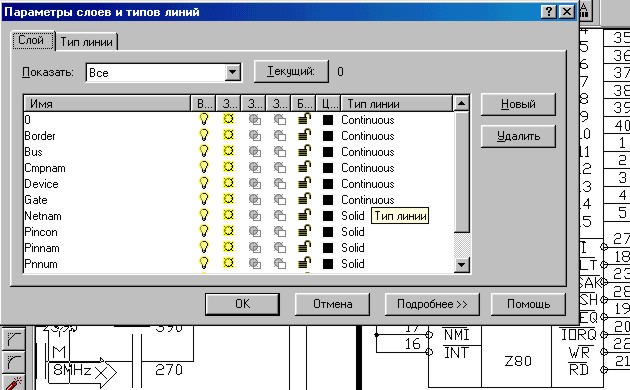This screenshot has height=390, width=630.
Task: Expand details with Подробнее >> button
Action: (x=432, y=304)
